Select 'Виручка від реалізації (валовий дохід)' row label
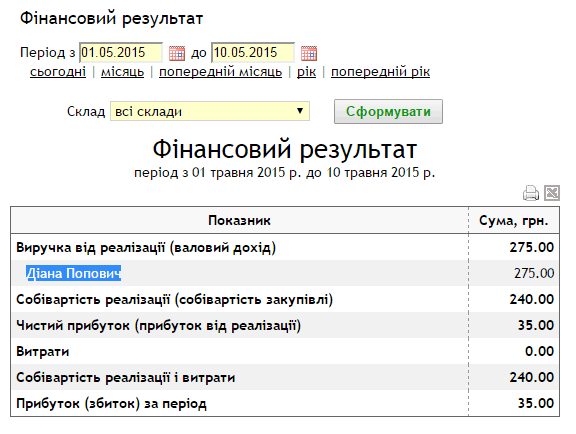Viewport: 576px width, 434px height. point(146,248)
